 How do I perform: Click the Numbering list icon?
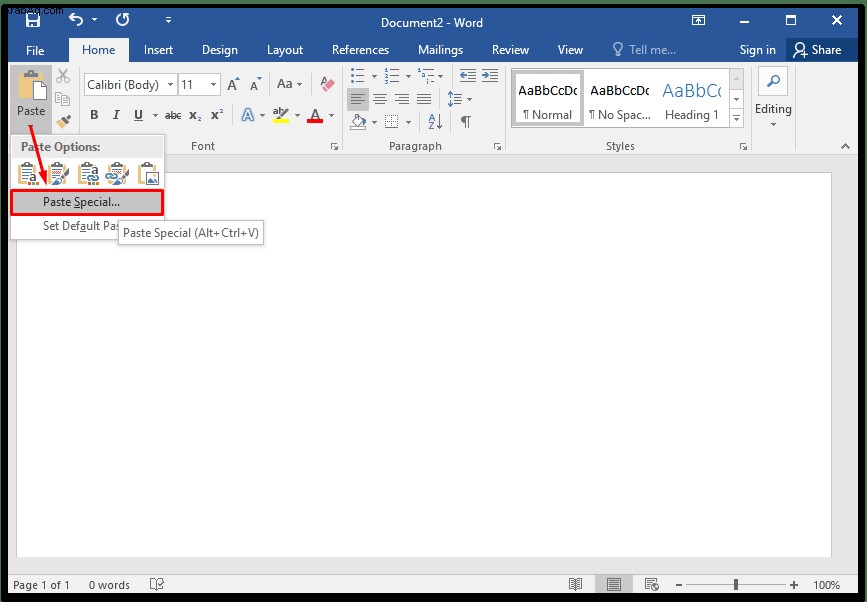coord(391,76)
